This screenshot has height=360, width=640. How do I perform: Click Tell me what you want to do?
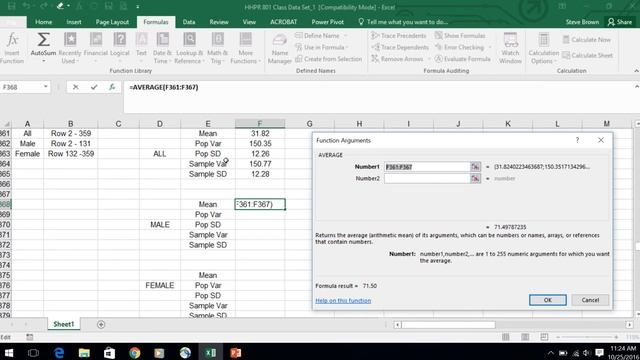[x=403, y=22]
